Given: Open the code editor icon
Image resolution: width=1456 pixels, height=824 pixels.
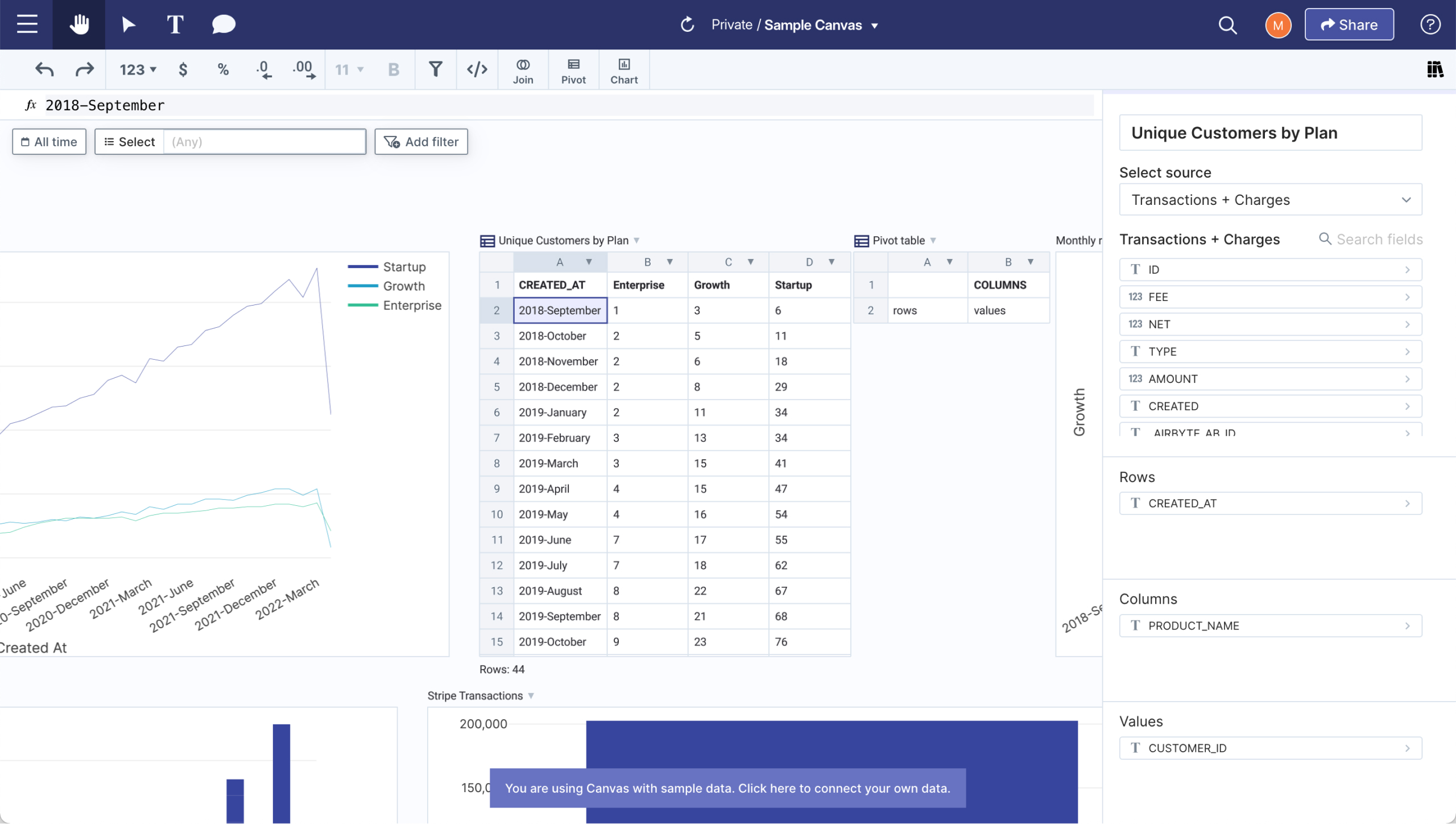Looking at the screenshot, I should [477, 69].
